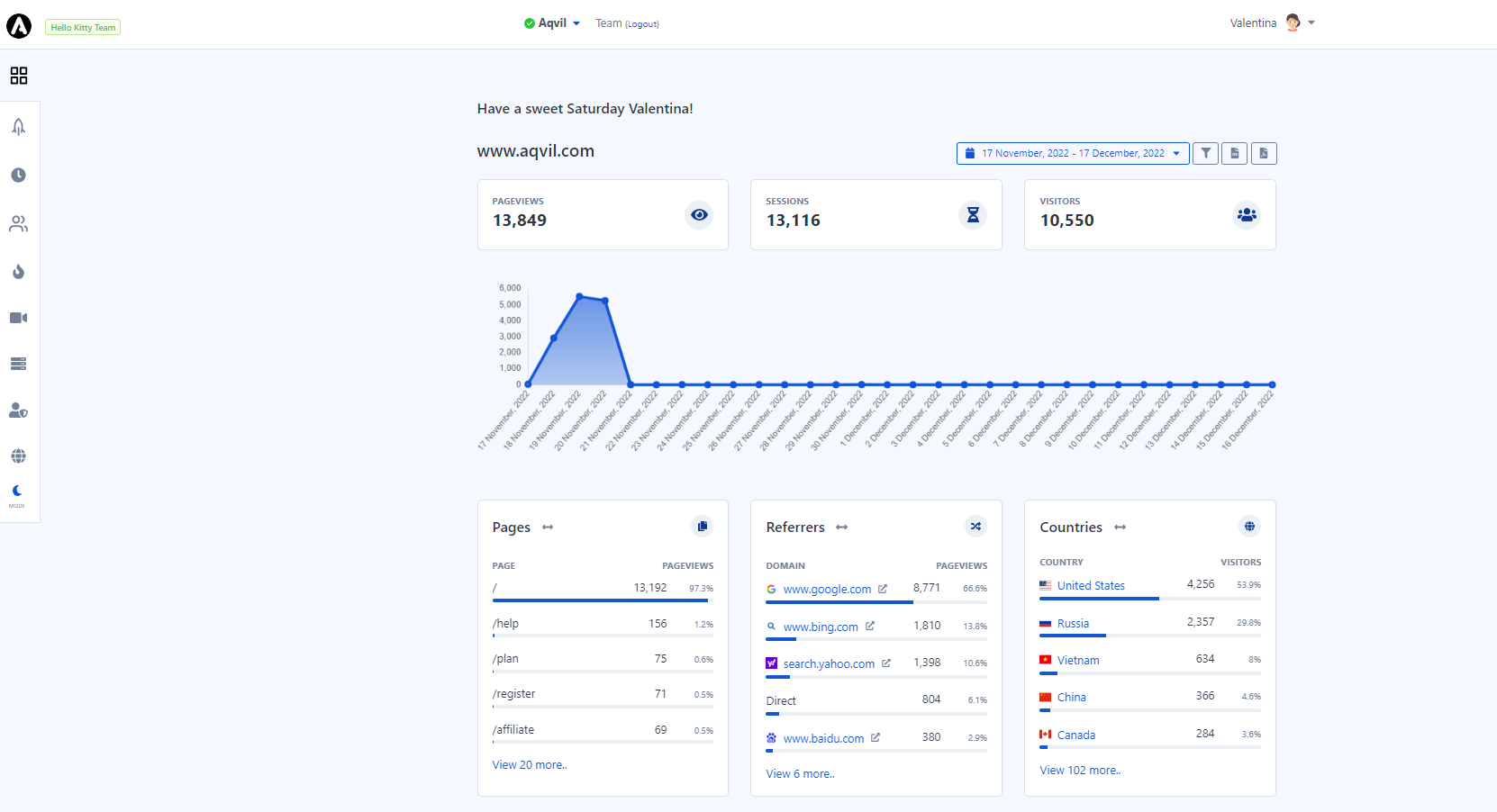
Task: Open www.bing.com via its external link icon
Action: (x=870, y=626)
